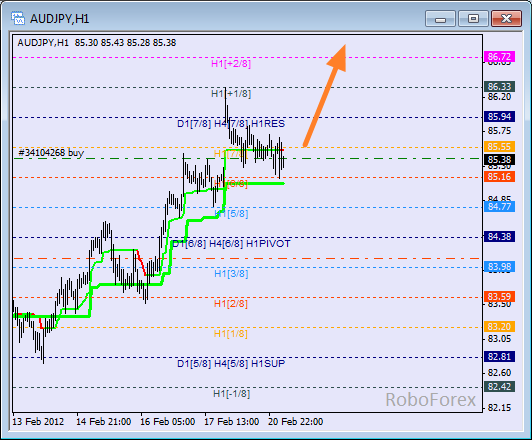Minimize the AUDJPY chart window
The width and height of the screenshot is (532, 440).
(440, 18)
